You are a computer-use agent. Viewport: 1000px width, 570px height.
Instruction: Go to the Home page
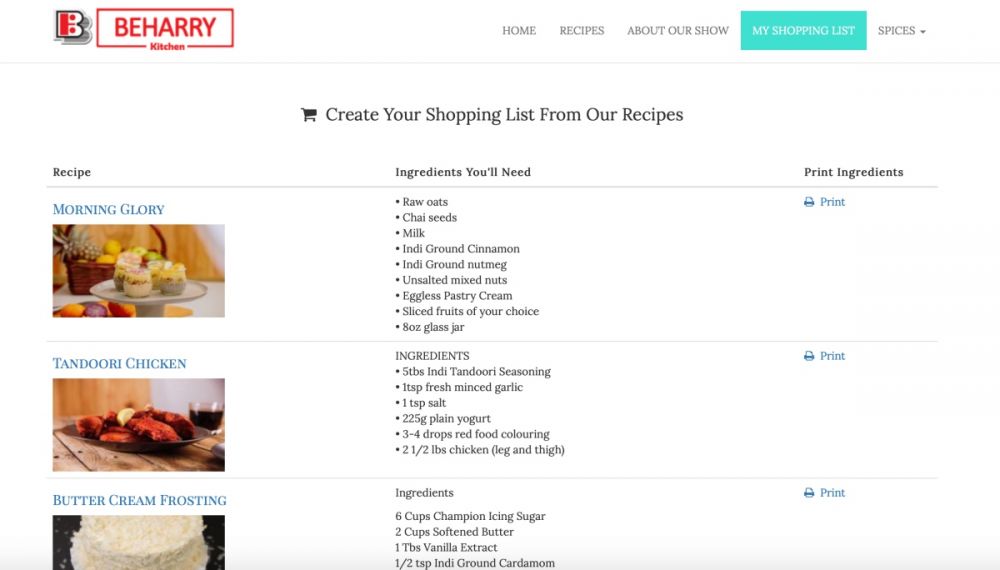519,31
